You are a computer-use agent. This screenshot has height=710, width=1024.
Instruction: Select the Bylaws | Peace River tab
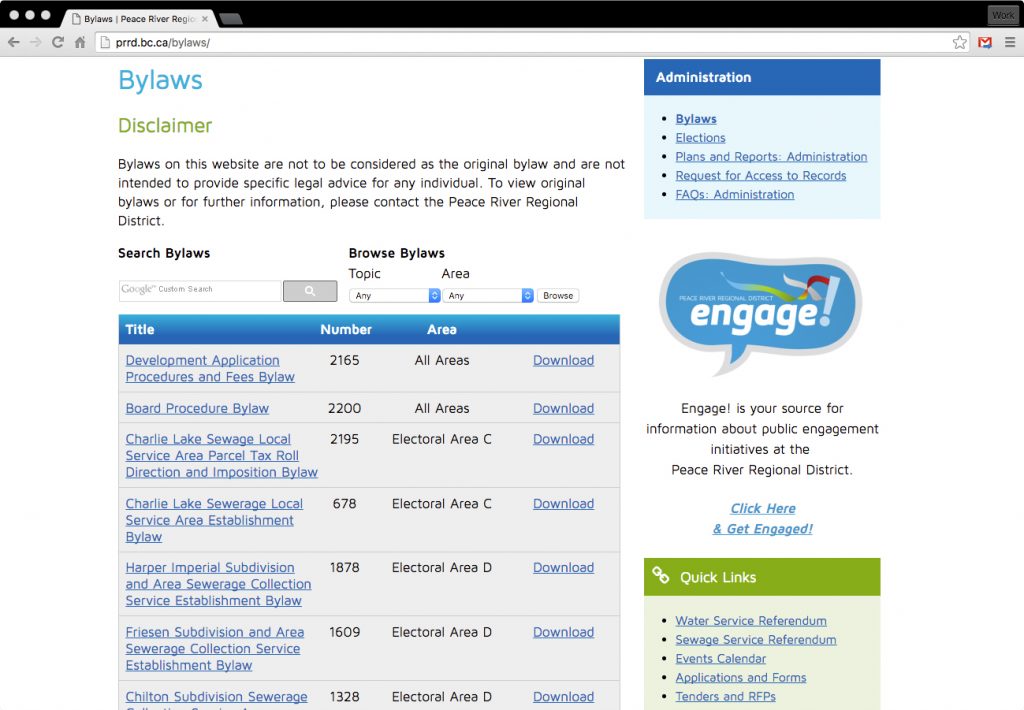138,19
